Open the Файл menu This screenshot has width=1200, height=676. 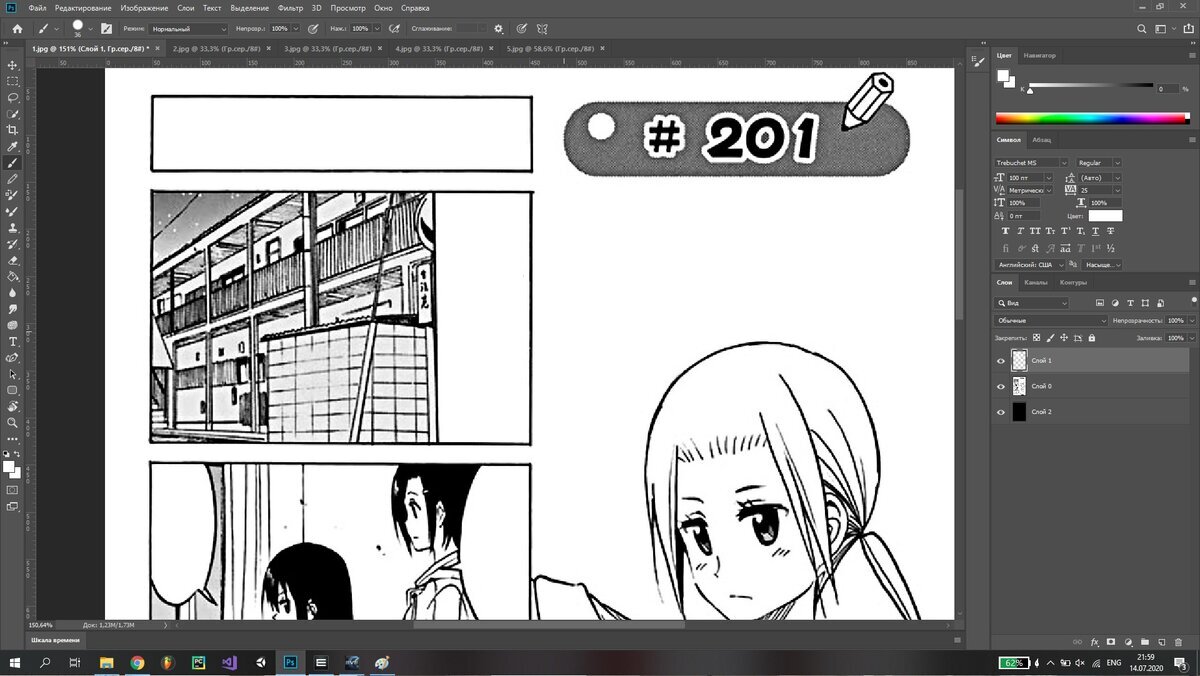(37, 7)
